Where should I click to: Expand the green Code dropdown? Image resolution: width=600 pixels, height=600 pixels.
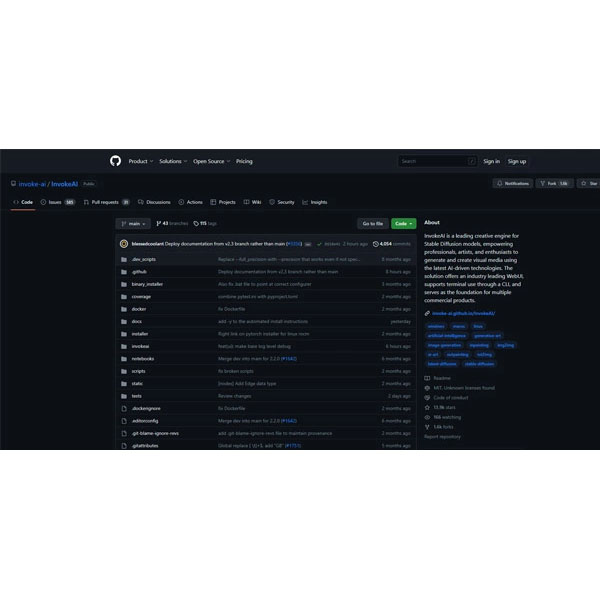click(x=404, y=224)
